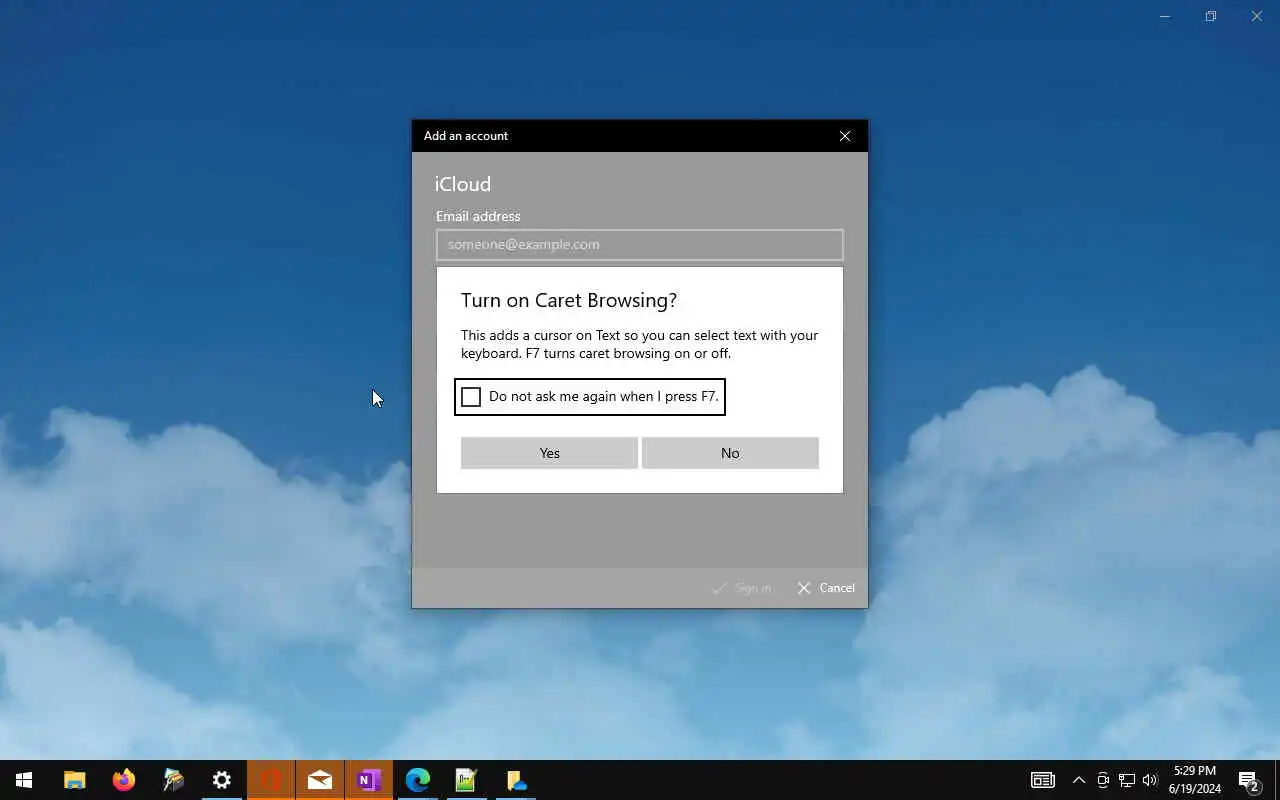This screenshot has height=800, width=1280.
Task: Open the Windows Start menu
Action: [24, 780]
